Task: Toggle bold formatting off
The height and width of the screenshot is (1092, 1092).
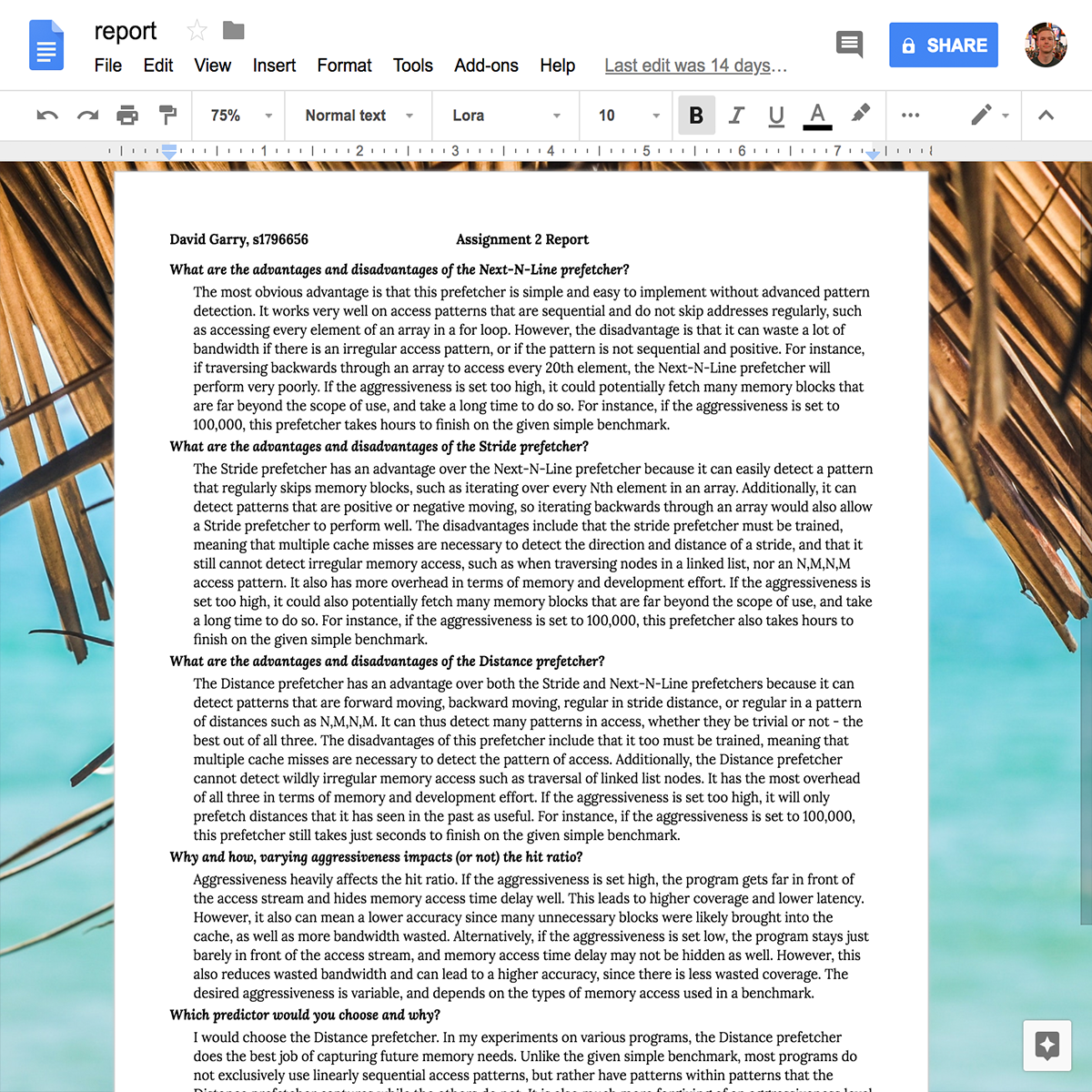Action: (x=696, y=116)
